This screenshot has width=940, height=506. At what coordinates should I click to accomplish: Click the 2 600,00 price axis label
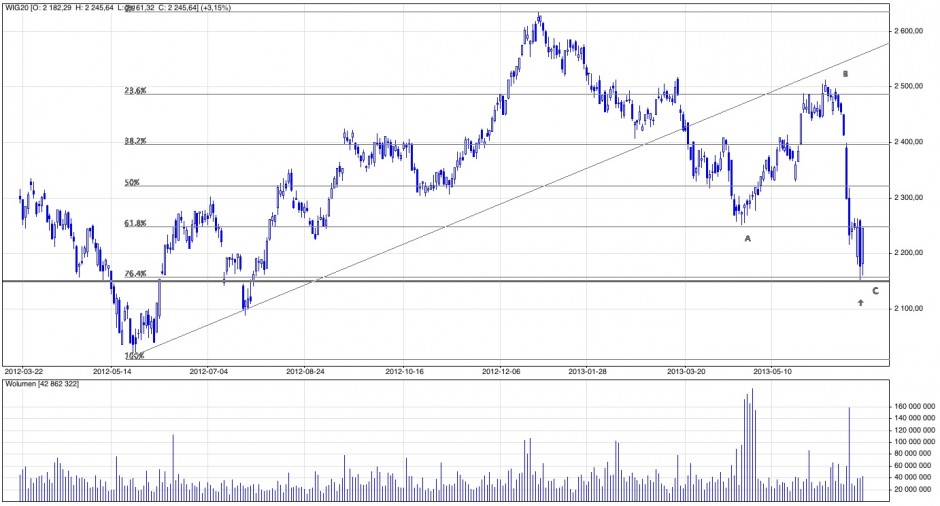[913, 32]
